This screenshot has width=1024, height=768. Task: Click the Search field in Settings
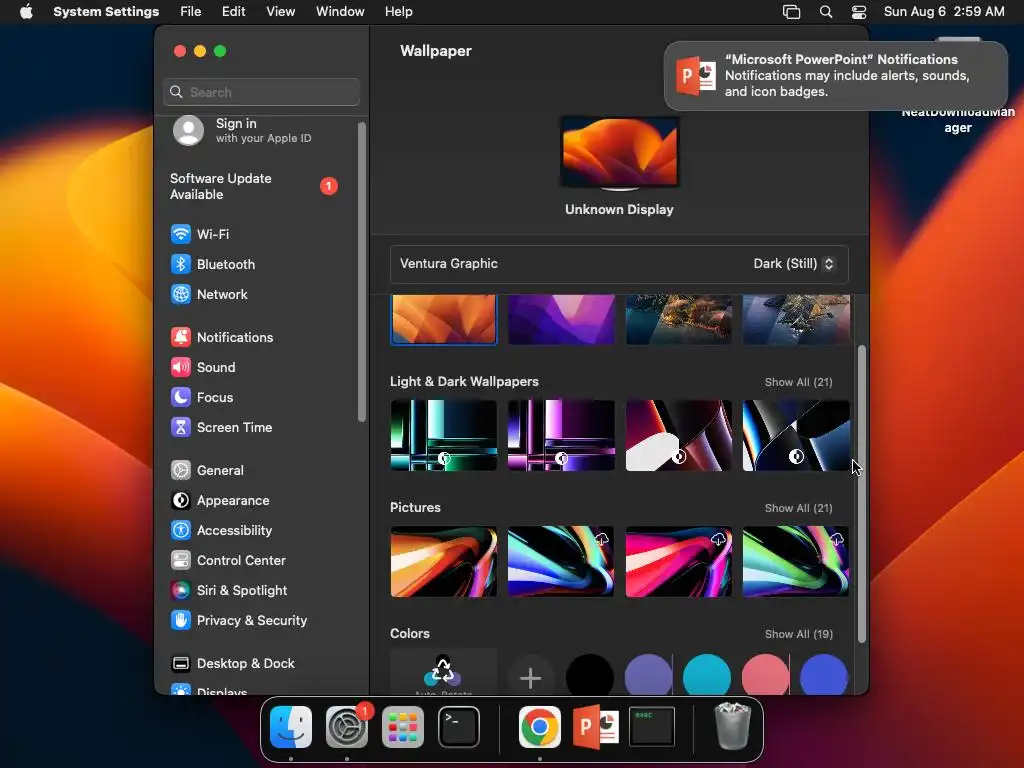[261, 92]
